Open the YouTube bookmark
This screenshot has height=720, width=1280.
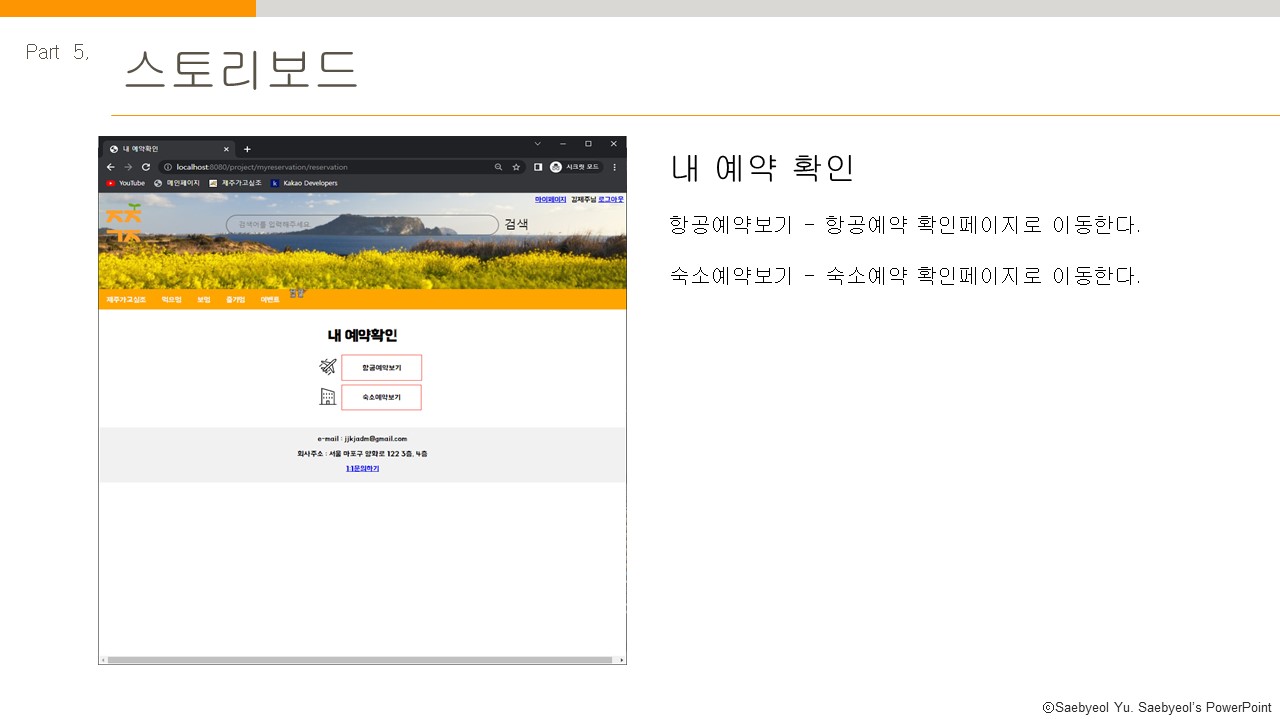pyautogui.click(x=125, y=183)
